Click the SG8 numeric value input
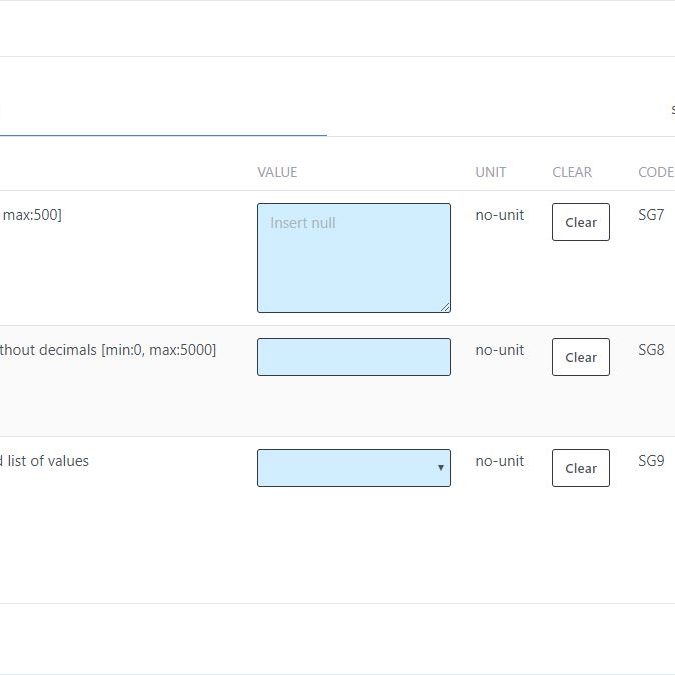675x675 pixels. click(x=353, y=357)
